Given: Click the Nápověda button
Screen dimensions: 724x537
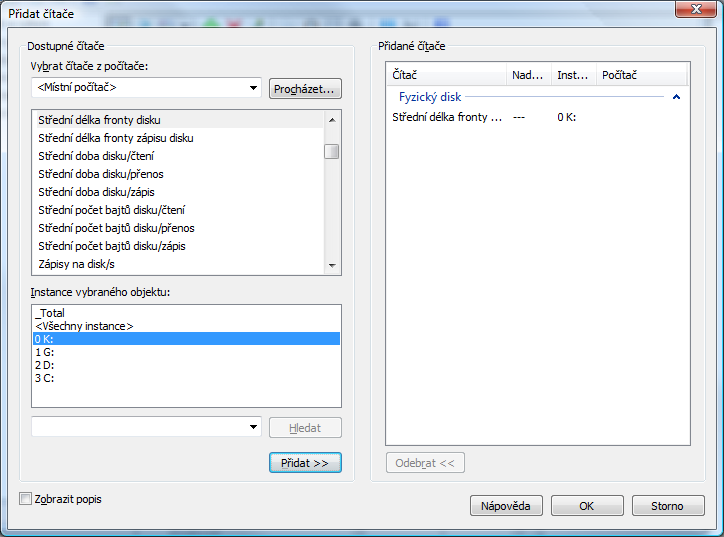Looking at the screenshot, I should [x=506, y=506].
